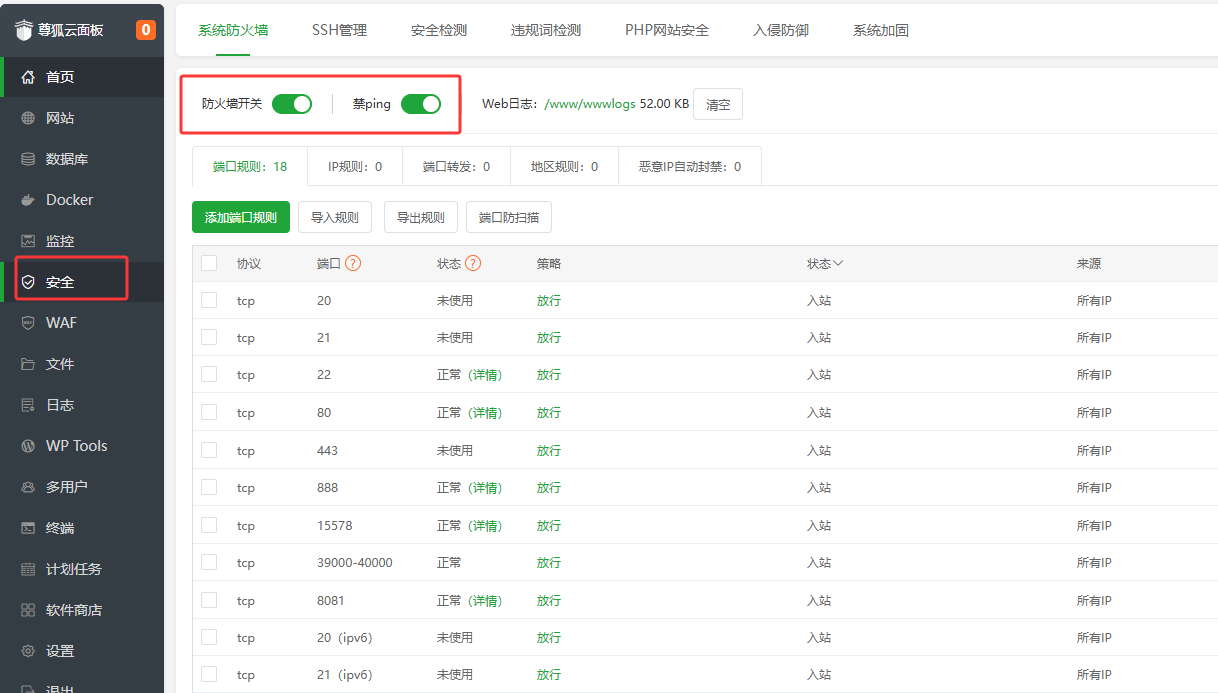The height and width of the screenshot is (693, 1218).
Task: Click the 设置 gear icon in sidebar
Action: pos(28,651)
